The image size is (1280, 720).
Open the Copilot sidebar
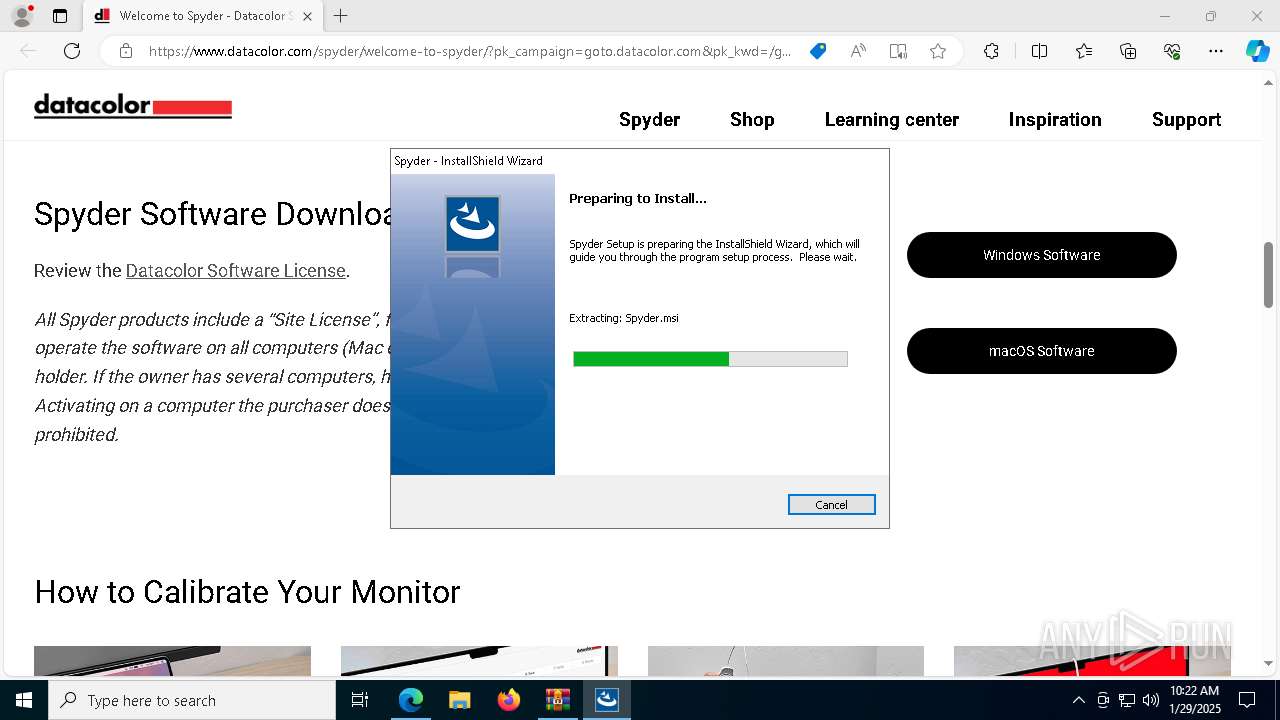pyautogui.click(x=1257, y=51)
